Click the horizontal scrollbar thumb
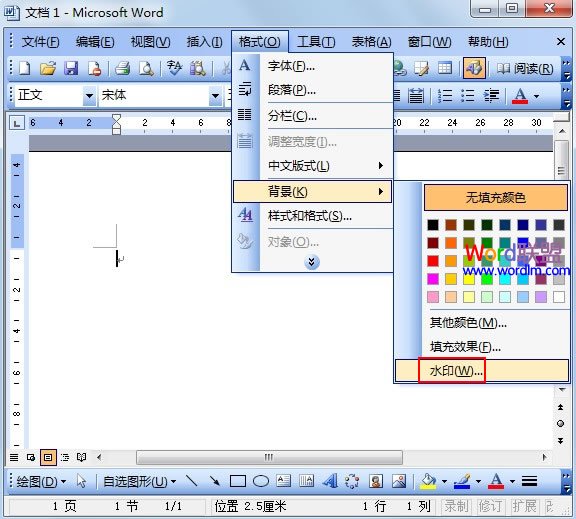Image resolution: width=576 pixels, height=519 pixels. click(x=269, y=457)
